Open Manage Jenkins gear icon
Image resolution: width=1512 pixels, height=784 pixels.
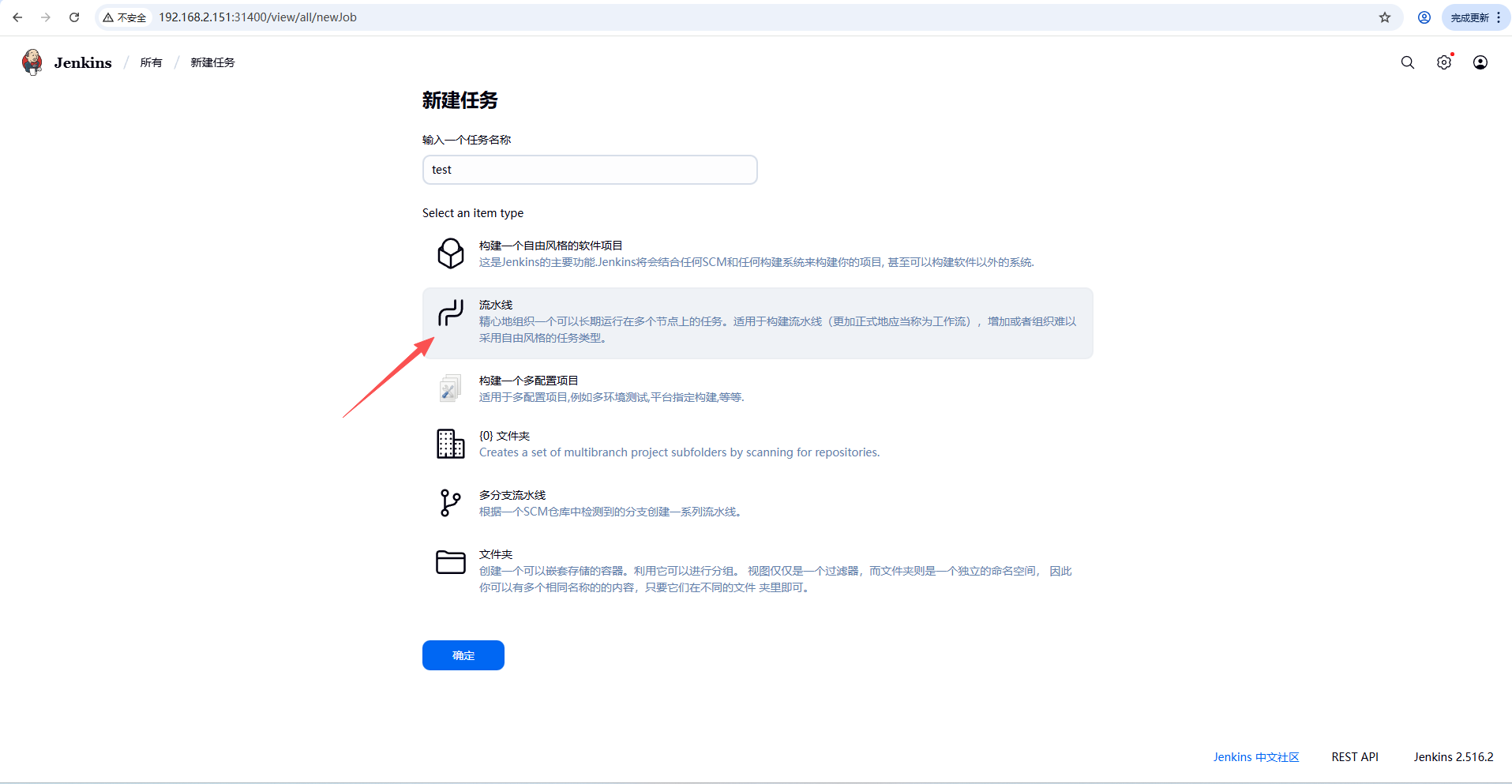coord(1443,62)
